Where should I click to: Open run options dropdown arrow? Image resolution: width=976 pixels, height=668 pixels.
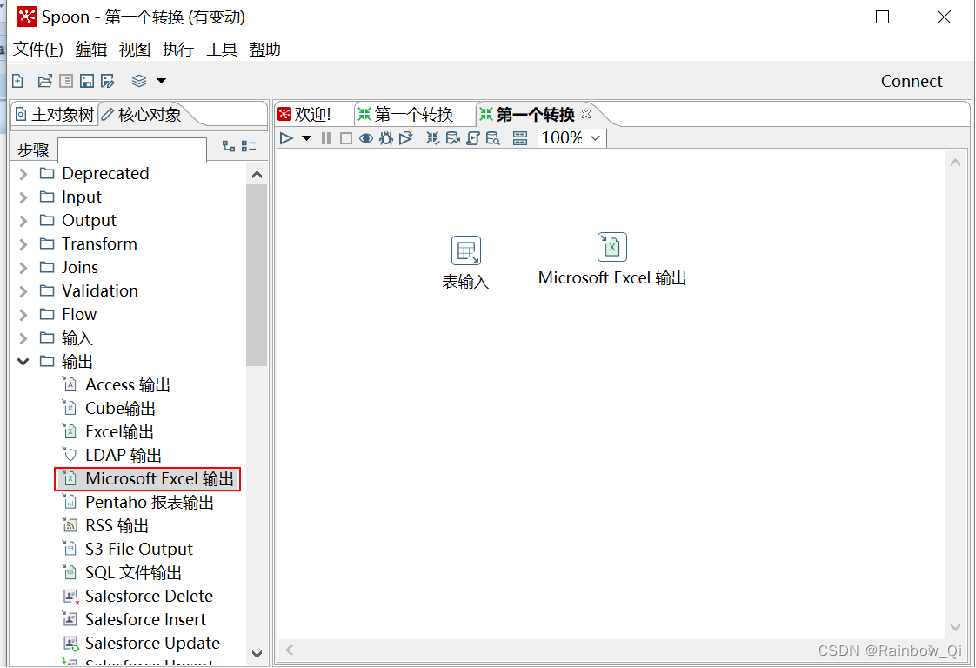[x=306, y=138]
